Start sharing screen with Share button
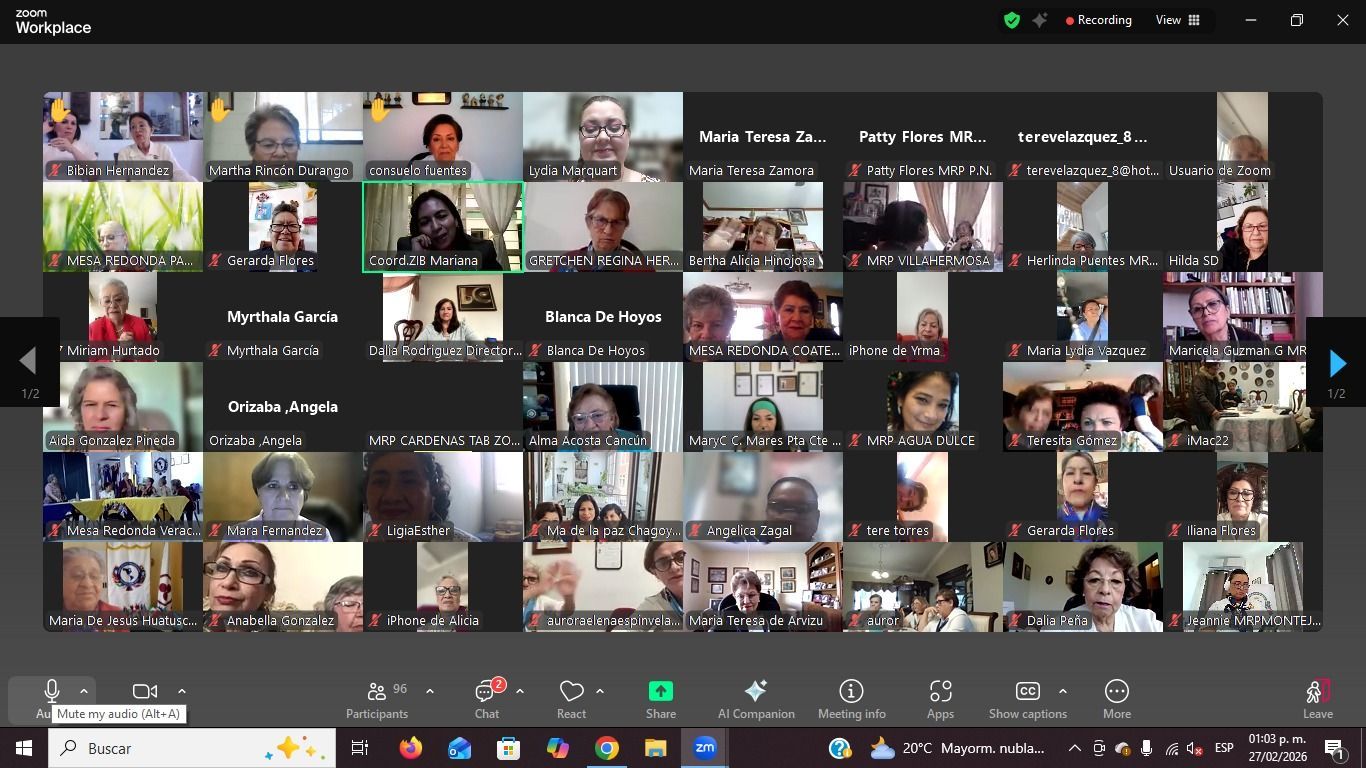Image resolution: width=1366 pixels, height=768 pixels. click(661, 699)
